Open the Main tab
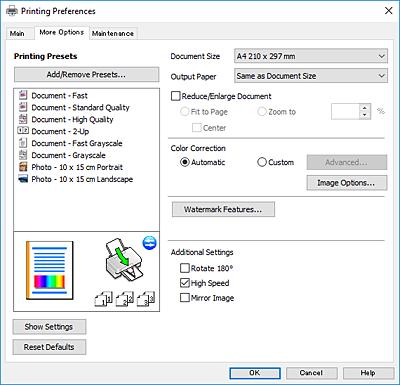Screen dimensions: 400x385 pos(17,33)
